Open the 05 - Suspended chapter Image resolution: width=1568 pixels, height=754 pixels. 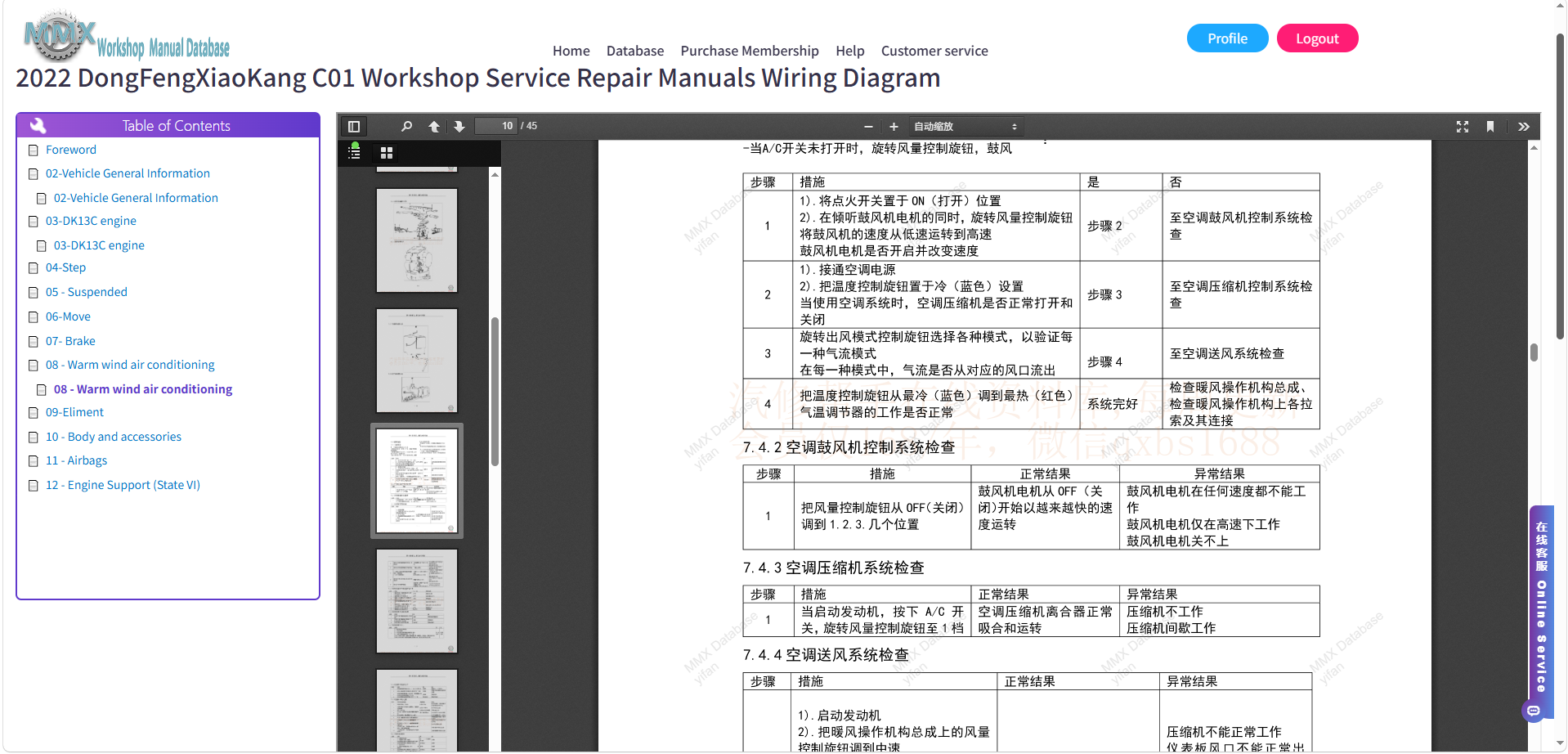87,292
